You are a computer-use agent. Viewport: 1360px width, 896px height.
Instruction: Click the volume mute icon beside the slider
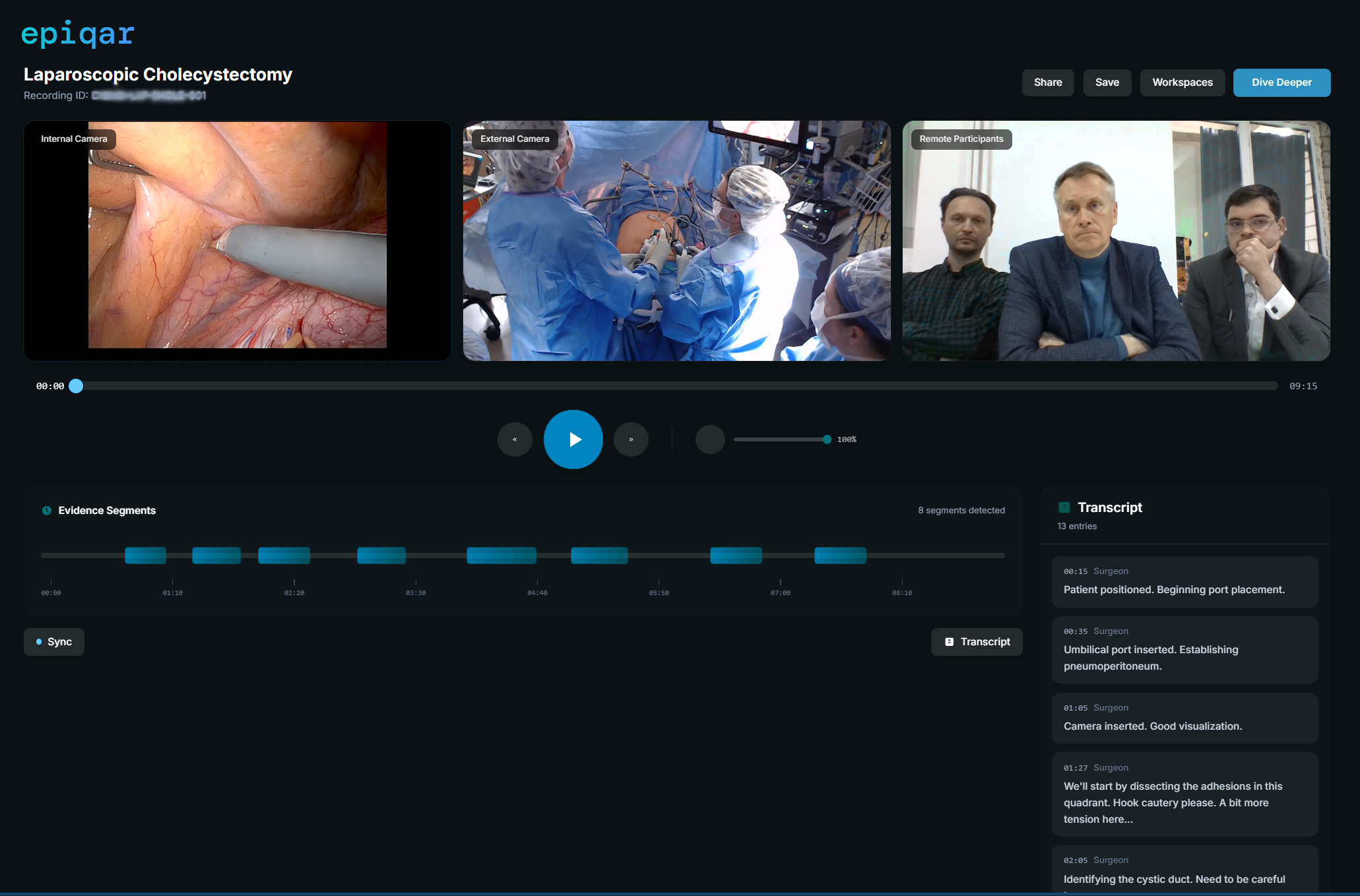(709, 439)
